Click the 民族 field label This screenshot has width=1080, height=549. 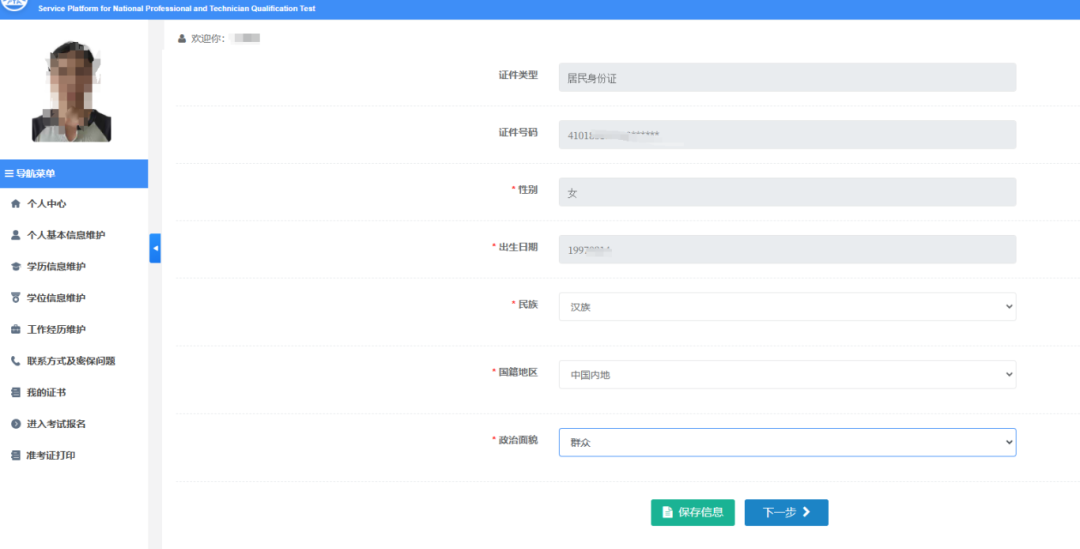pyautogui.click(x=528, y=304)
